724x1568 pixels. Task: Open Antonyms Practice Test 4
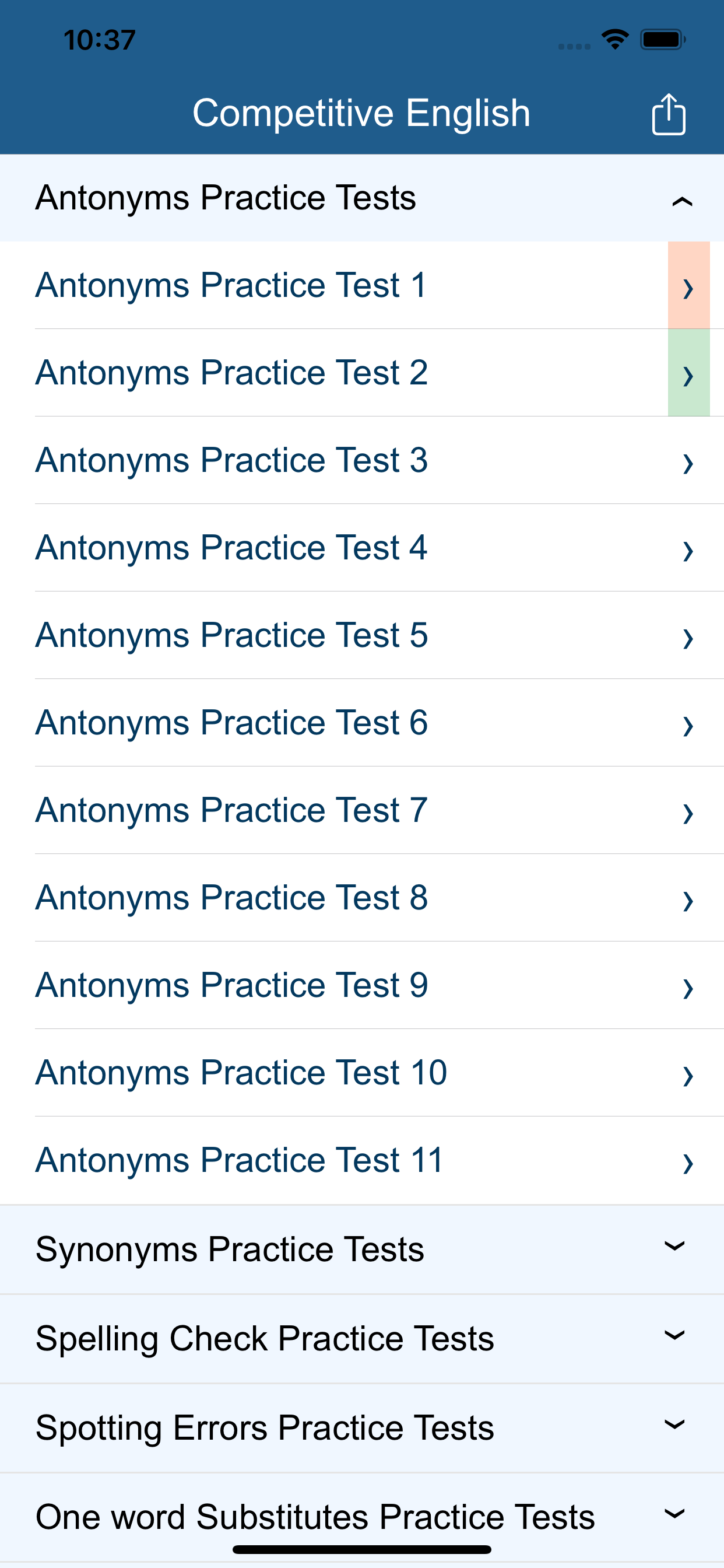[231, 547]
